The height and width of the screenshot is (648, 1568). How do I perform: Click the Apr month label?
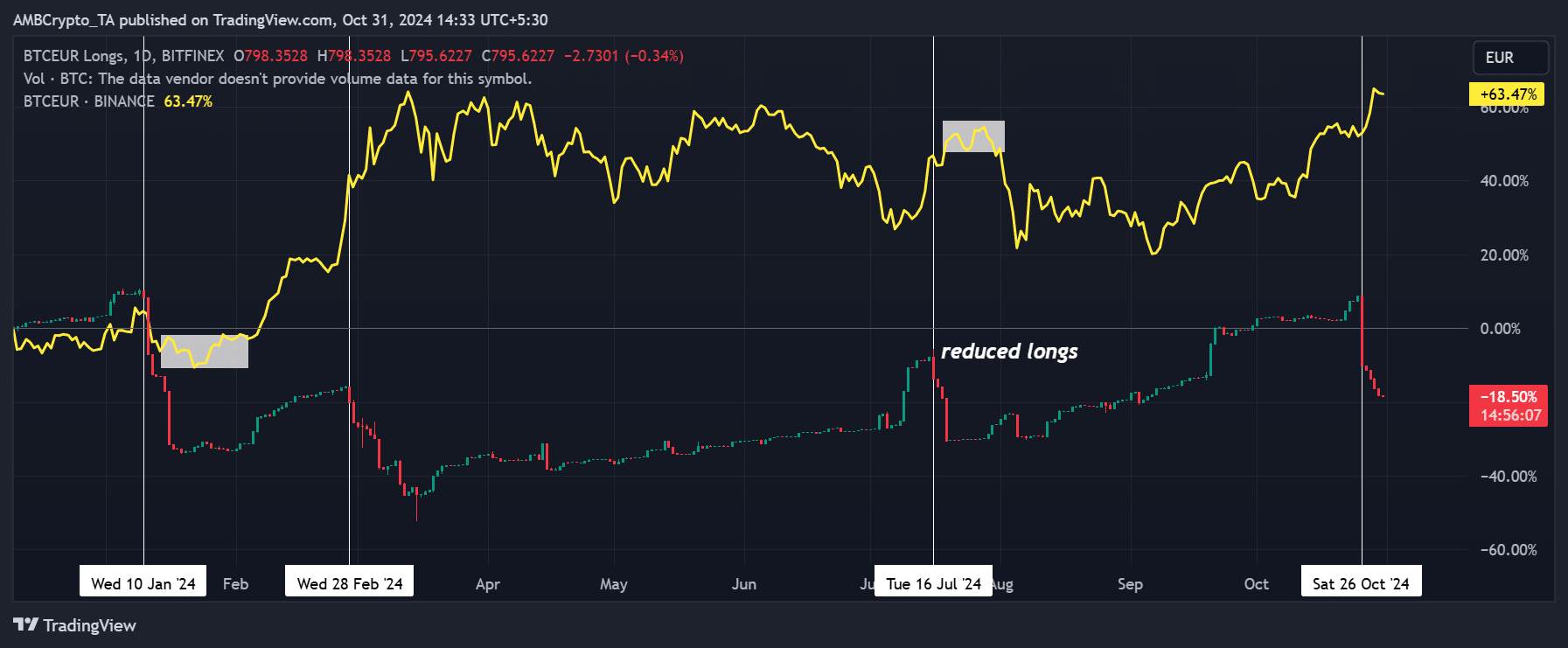[488, 584]
